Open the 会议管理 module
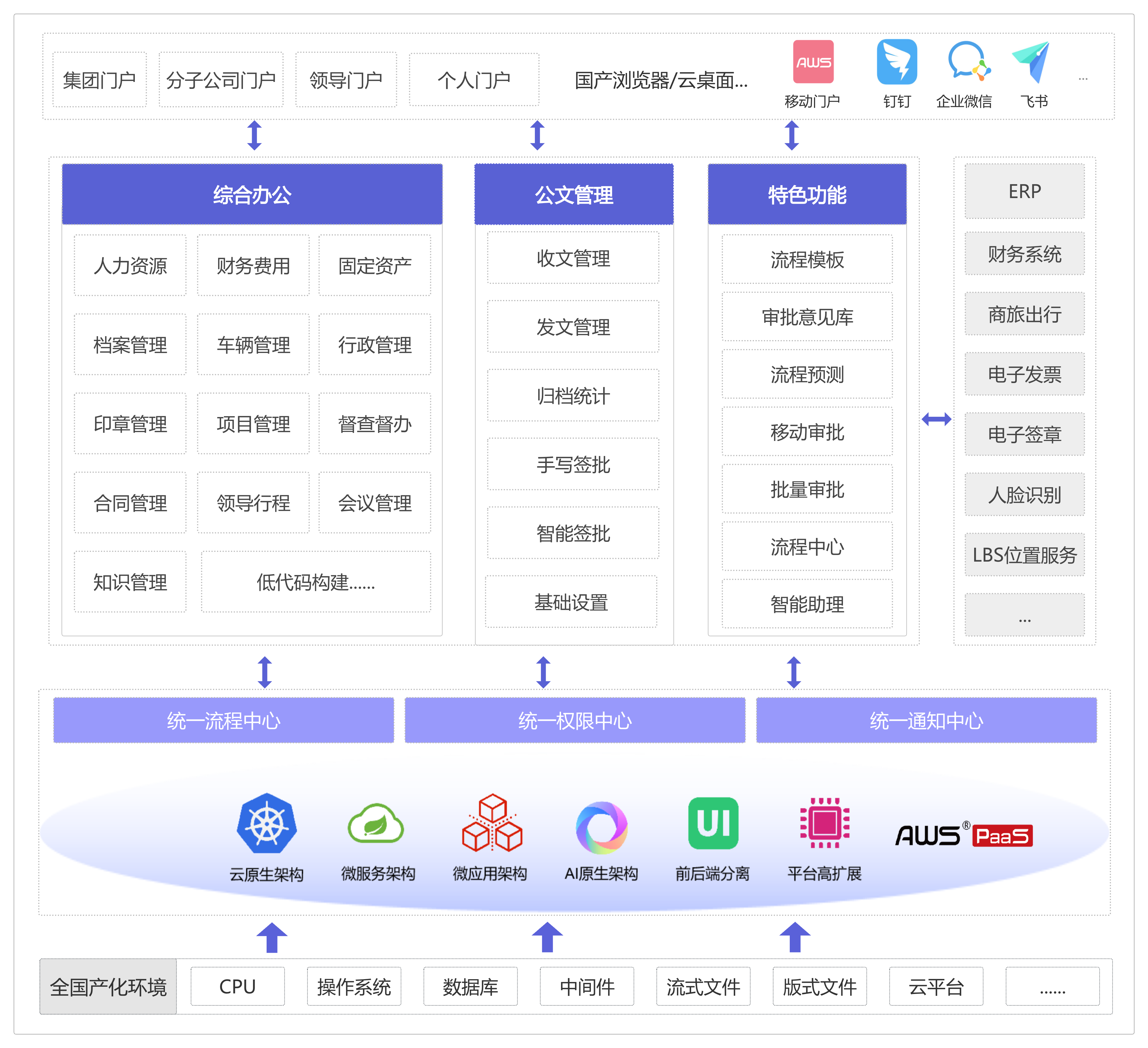The width and height of the screenshot is (1148, 1048). coord(375,503)
